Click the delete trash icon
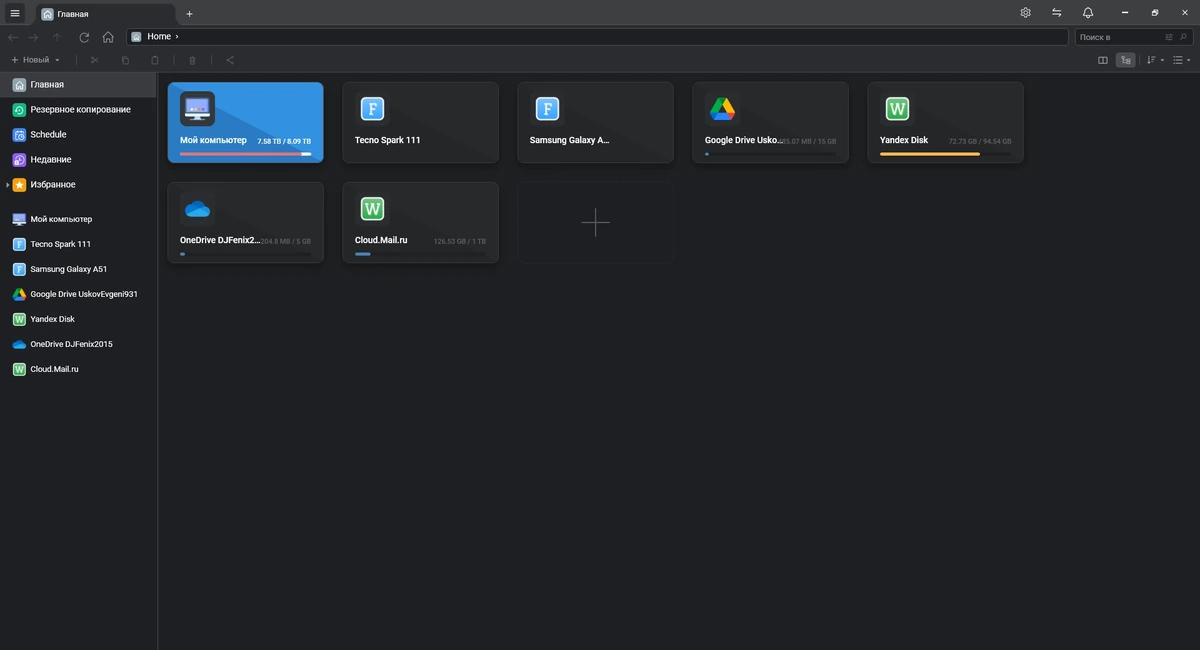1200x650 pixels. click(193, 60)
